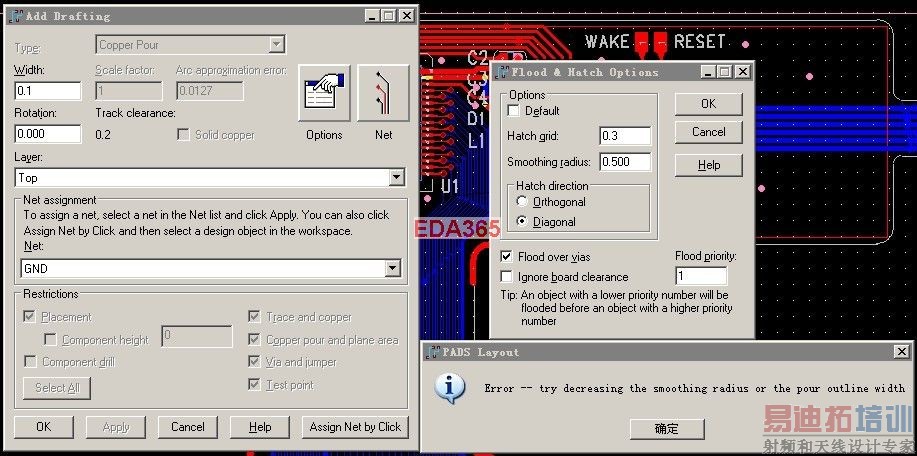The height and width of the screenshot is (456, 917).
Task: Click the Width input field
Action: pyautogui.click(x=48, y=91)
